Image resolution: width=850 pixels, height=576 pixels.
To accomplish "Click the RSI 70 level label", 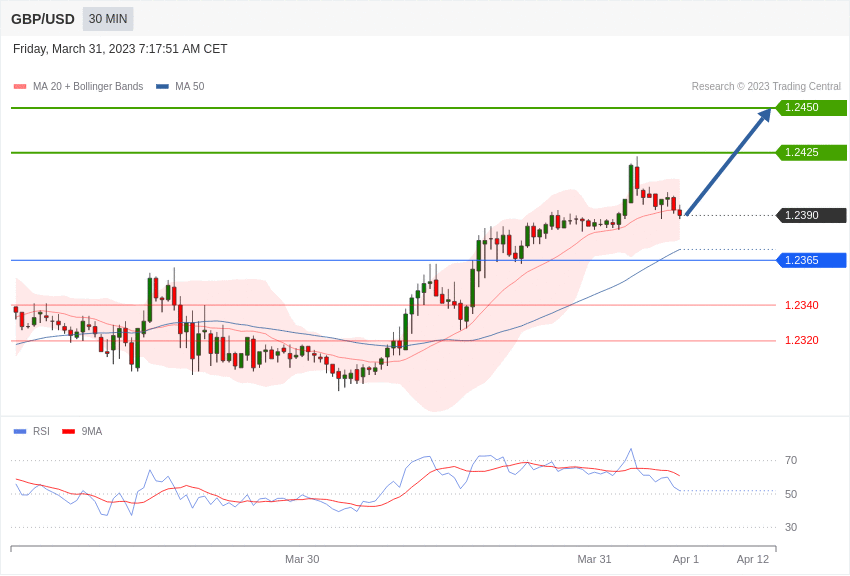I will coord(791,461).
